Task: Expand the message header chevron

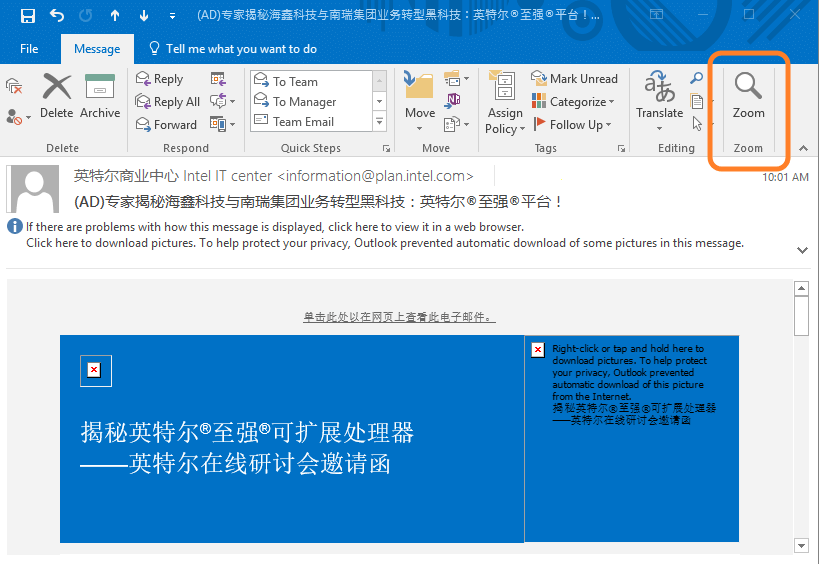Action: point(802,250)
